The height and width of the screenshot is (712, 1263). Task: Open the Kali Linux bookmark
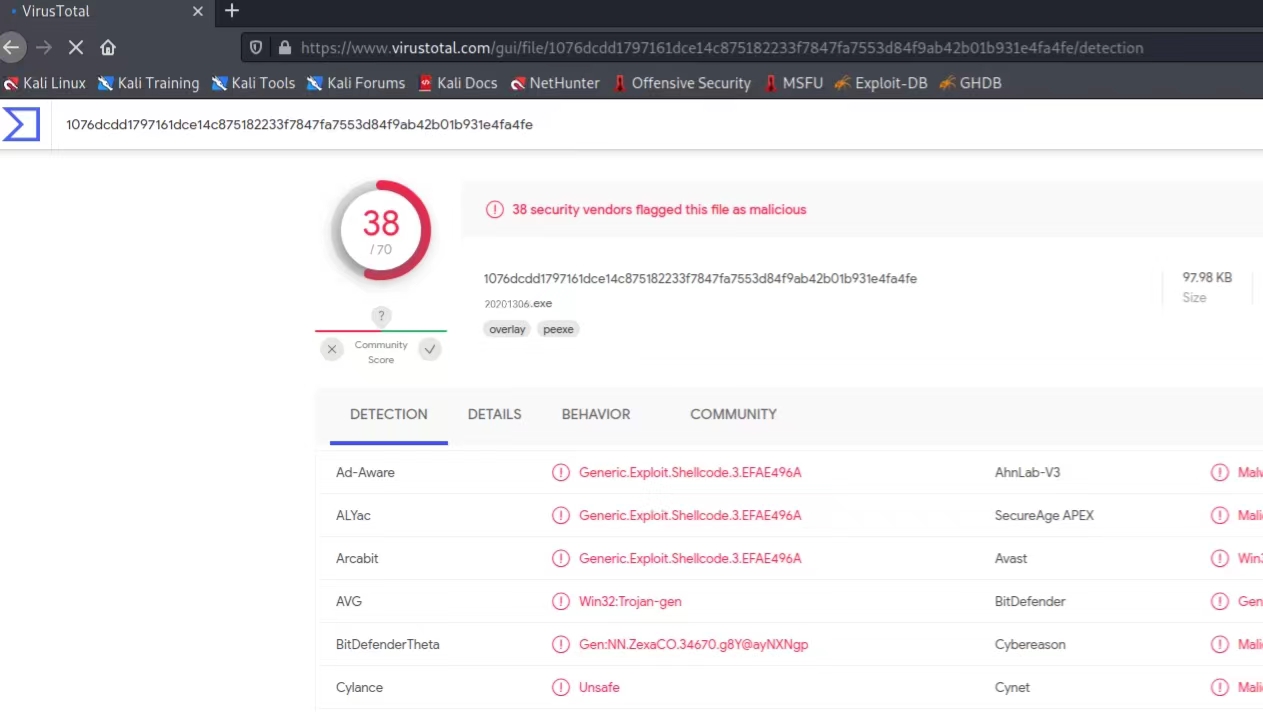coord(45,83)
